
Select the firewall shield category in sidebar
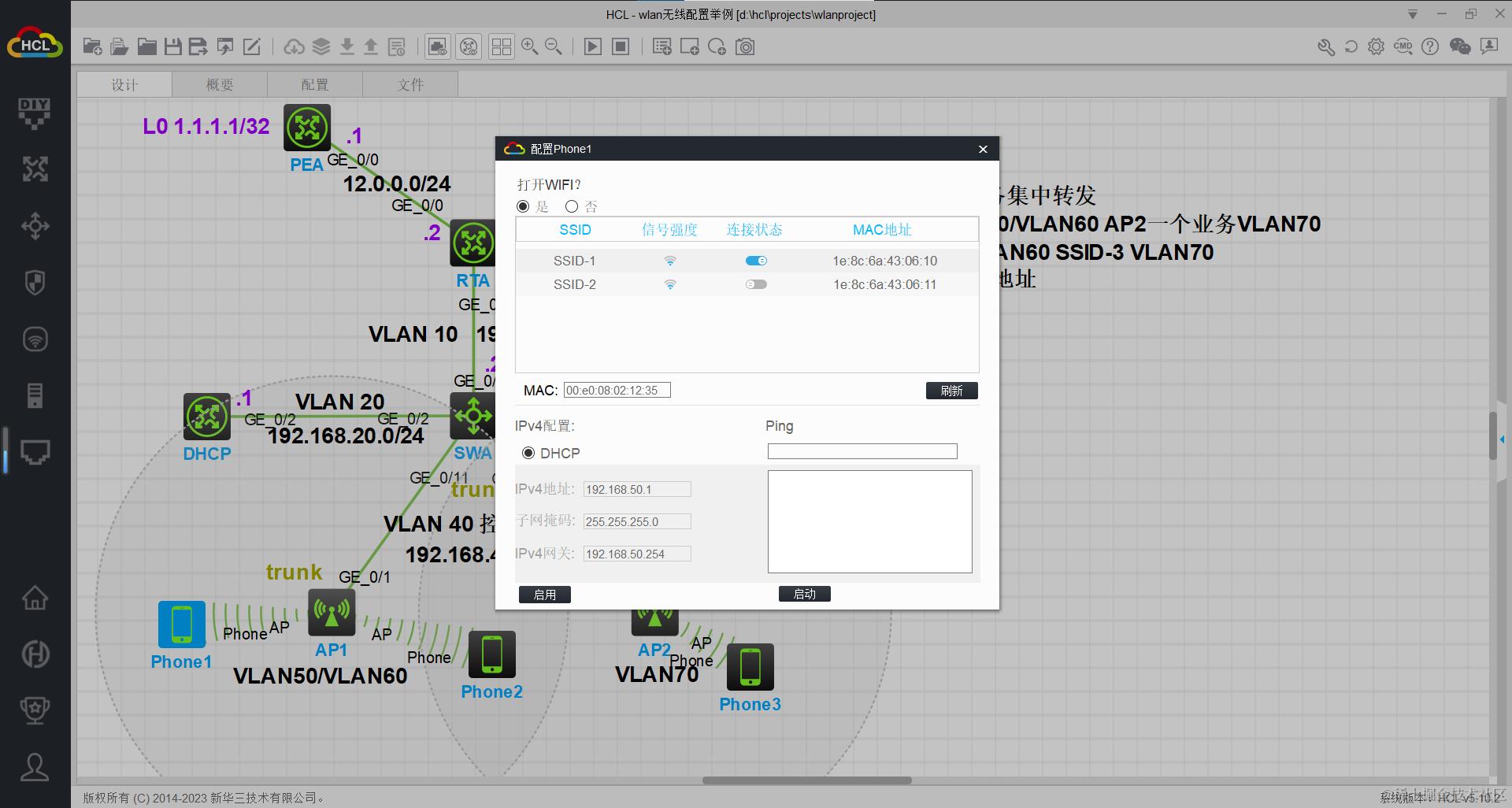(x=35, y=283)
